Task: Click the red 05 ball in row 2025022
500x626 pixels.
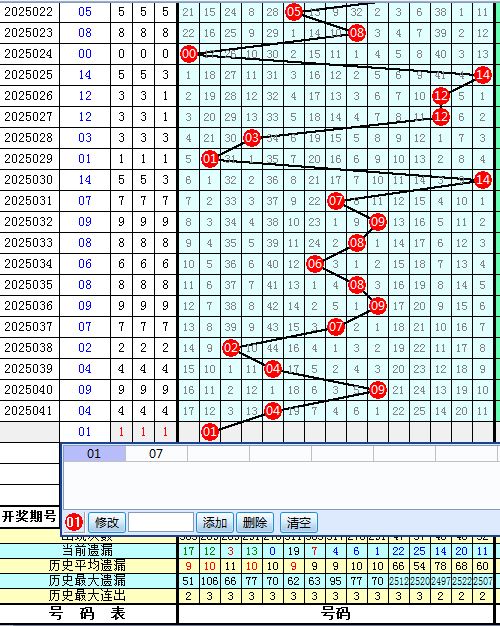Action: (x=294, y=12)
